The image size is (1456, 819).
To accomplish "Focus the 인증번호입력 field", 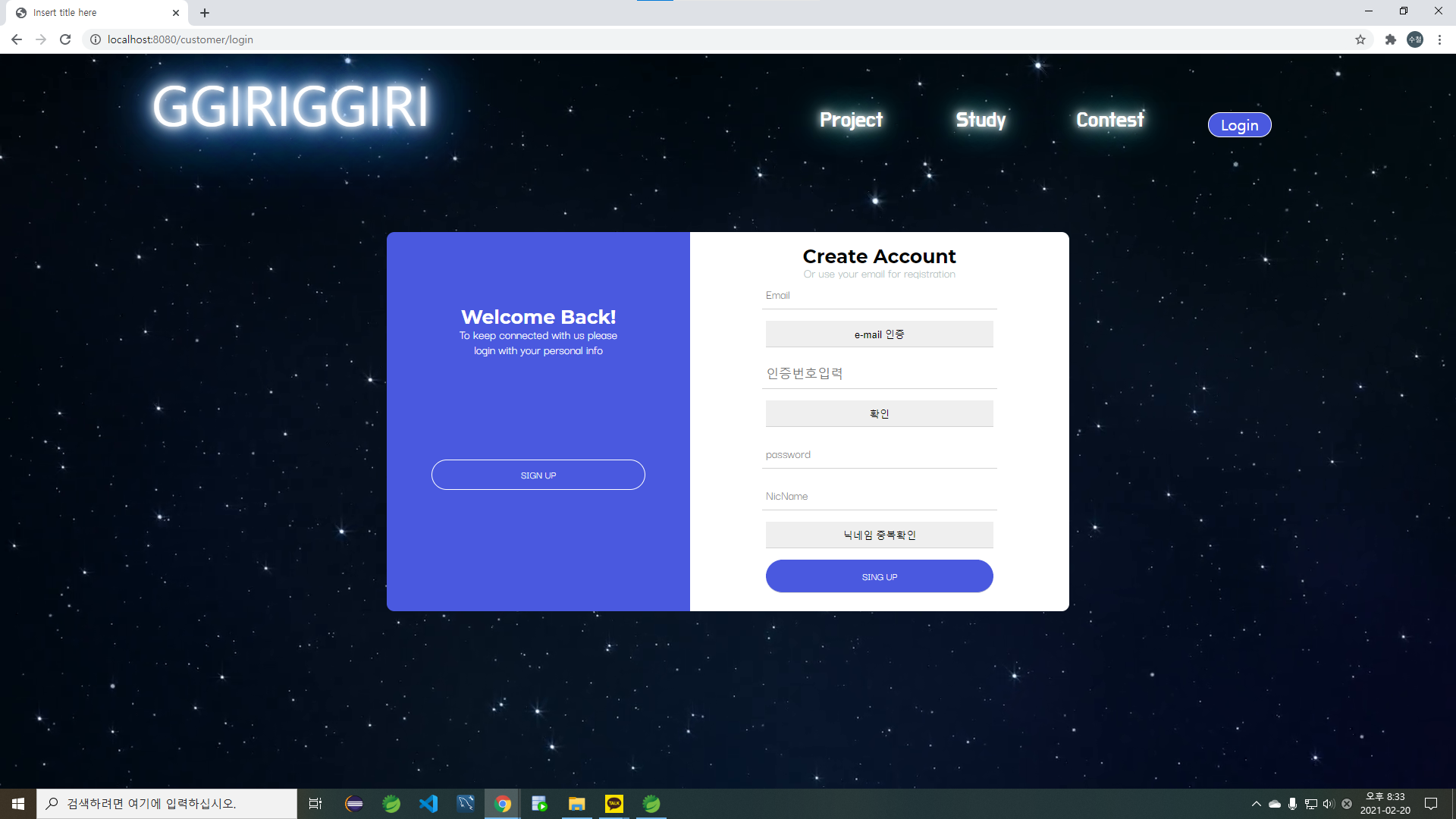I will pyautogui.click(x=880, y=374).
